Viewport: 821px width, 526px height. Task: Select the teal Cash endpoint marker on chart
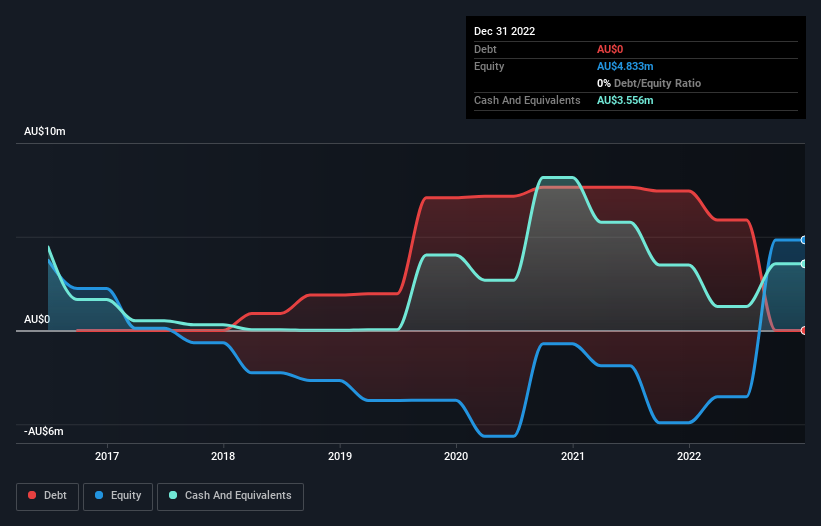pyautogui.click(x=804, y=264)
